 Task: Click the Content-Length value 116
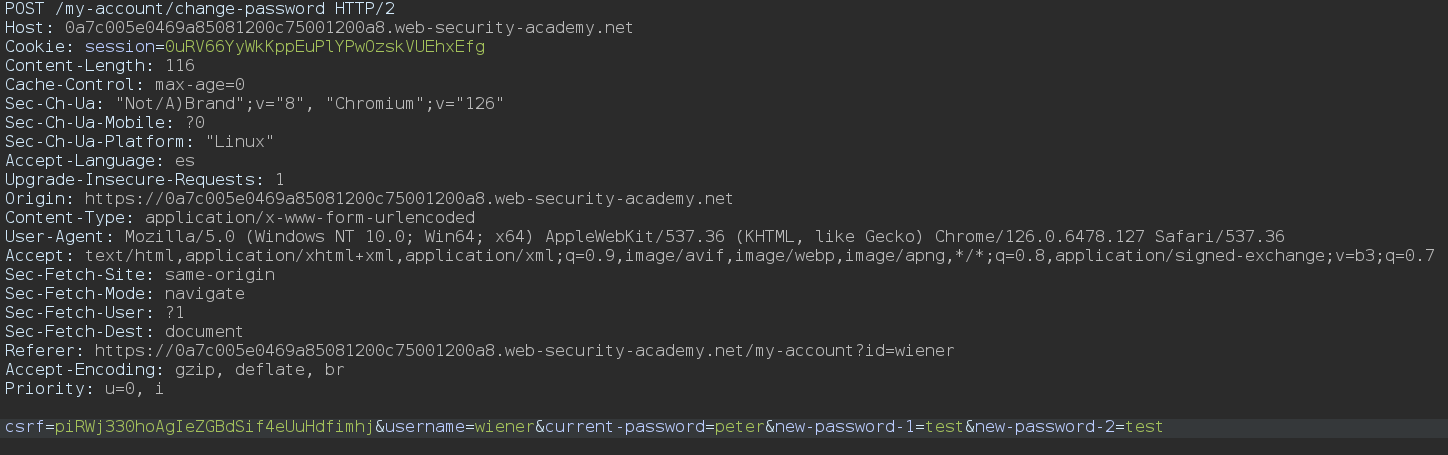180,65
